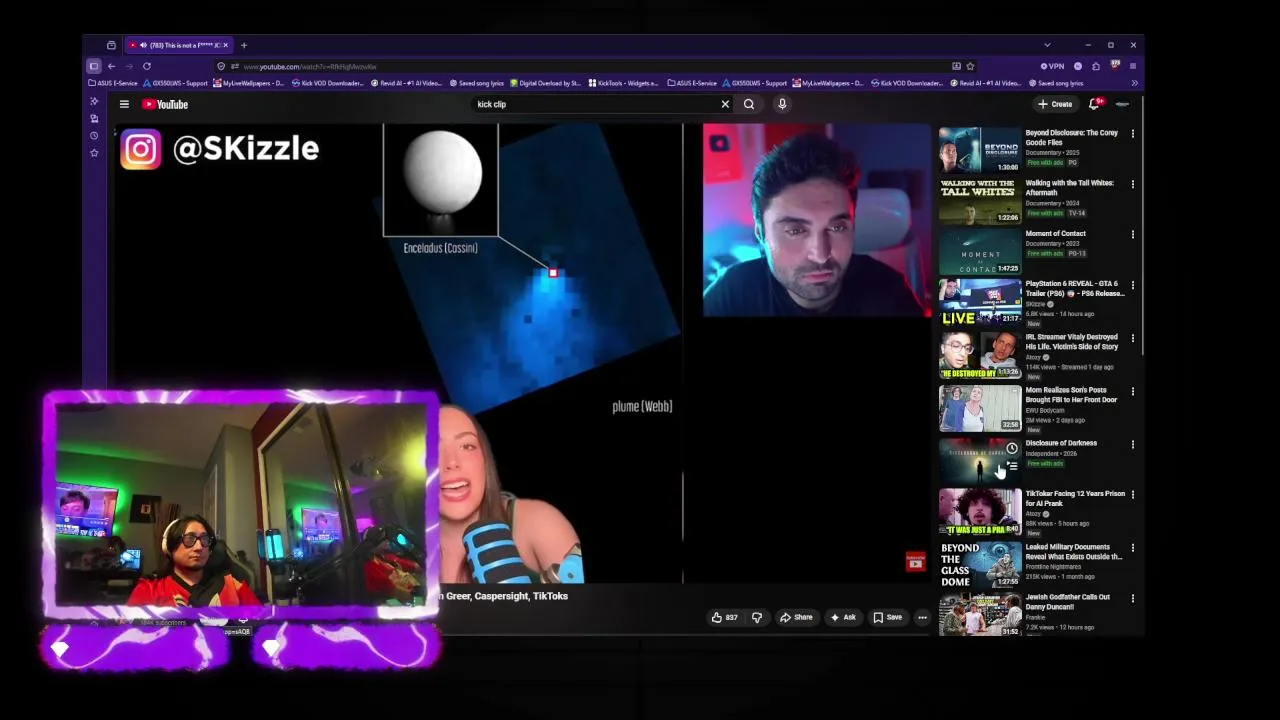The image size is (1280, 720).
Task: Mute the tab using its speaker icon
Action: point(144,45)
